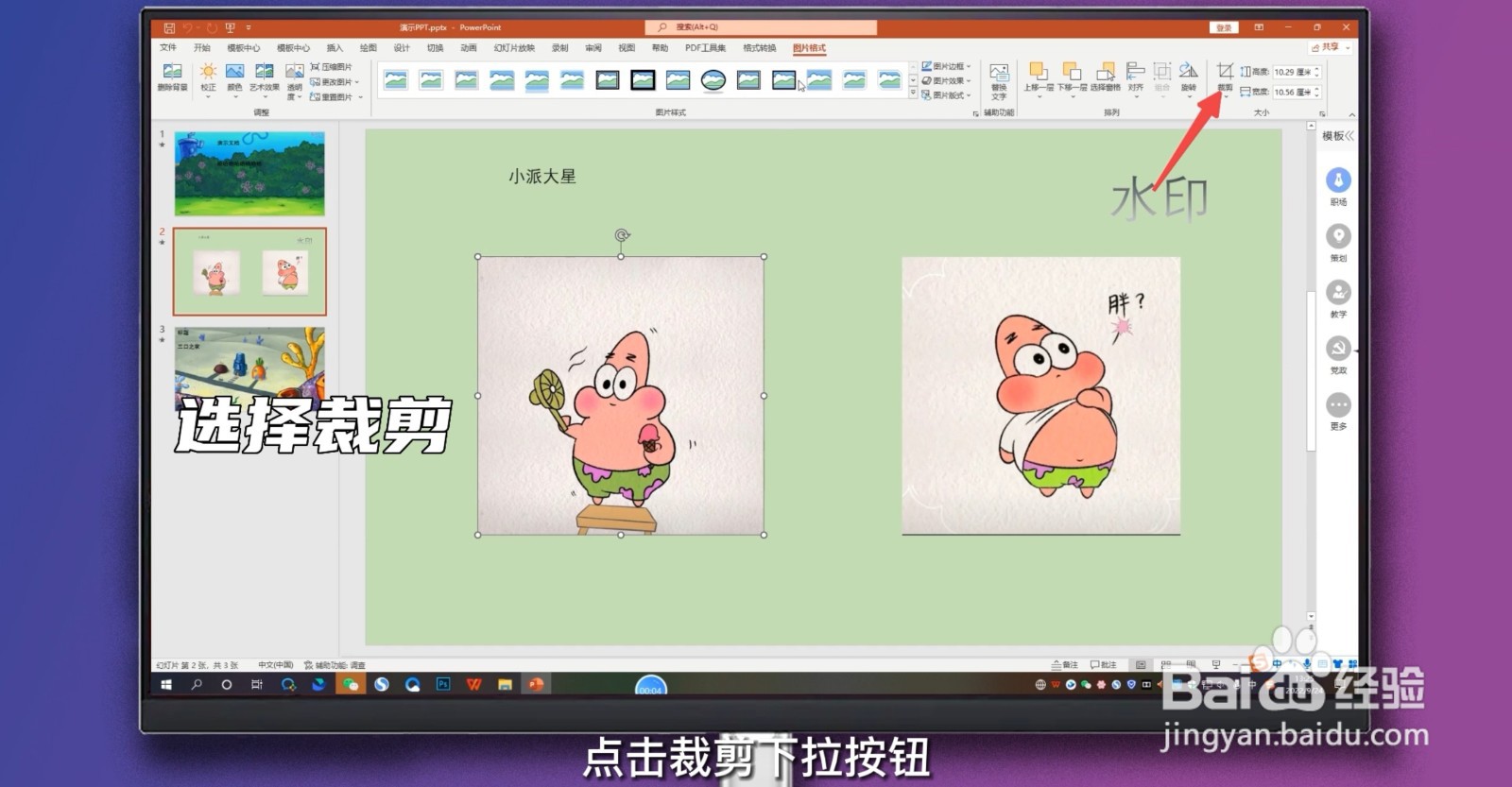Apply the first picture style thumbnail
This screenshot has height=787, width=1512.
coord(396,80)
